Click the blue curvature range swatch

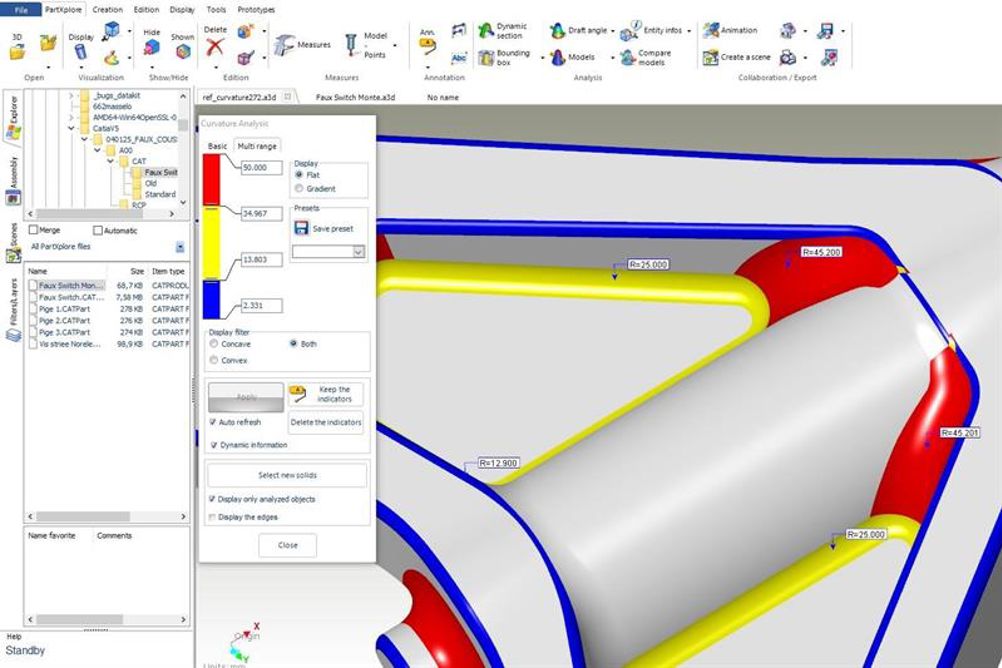tap(212, 300)
